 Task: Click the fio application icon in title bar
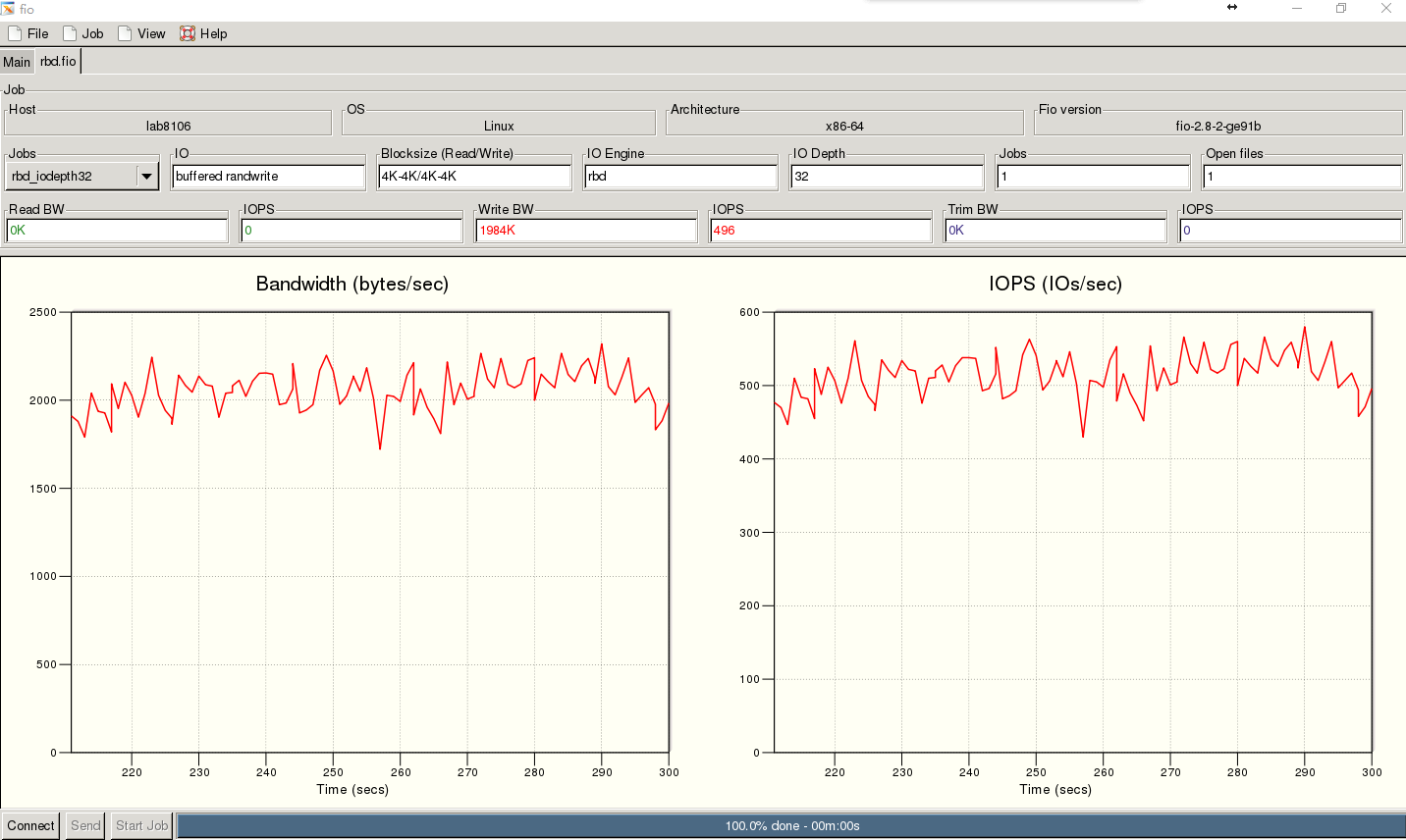coord(8,8)
